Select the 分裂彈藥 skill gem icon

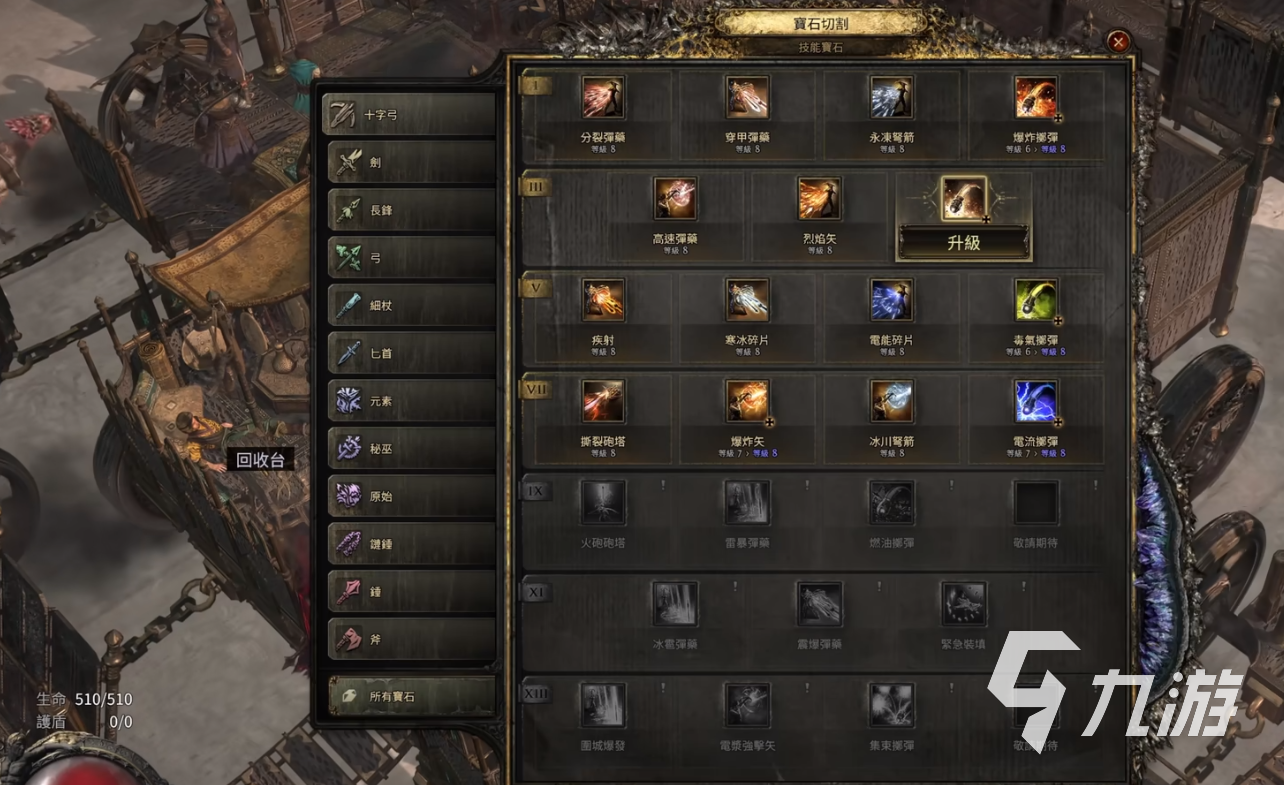tap(603, 97)
